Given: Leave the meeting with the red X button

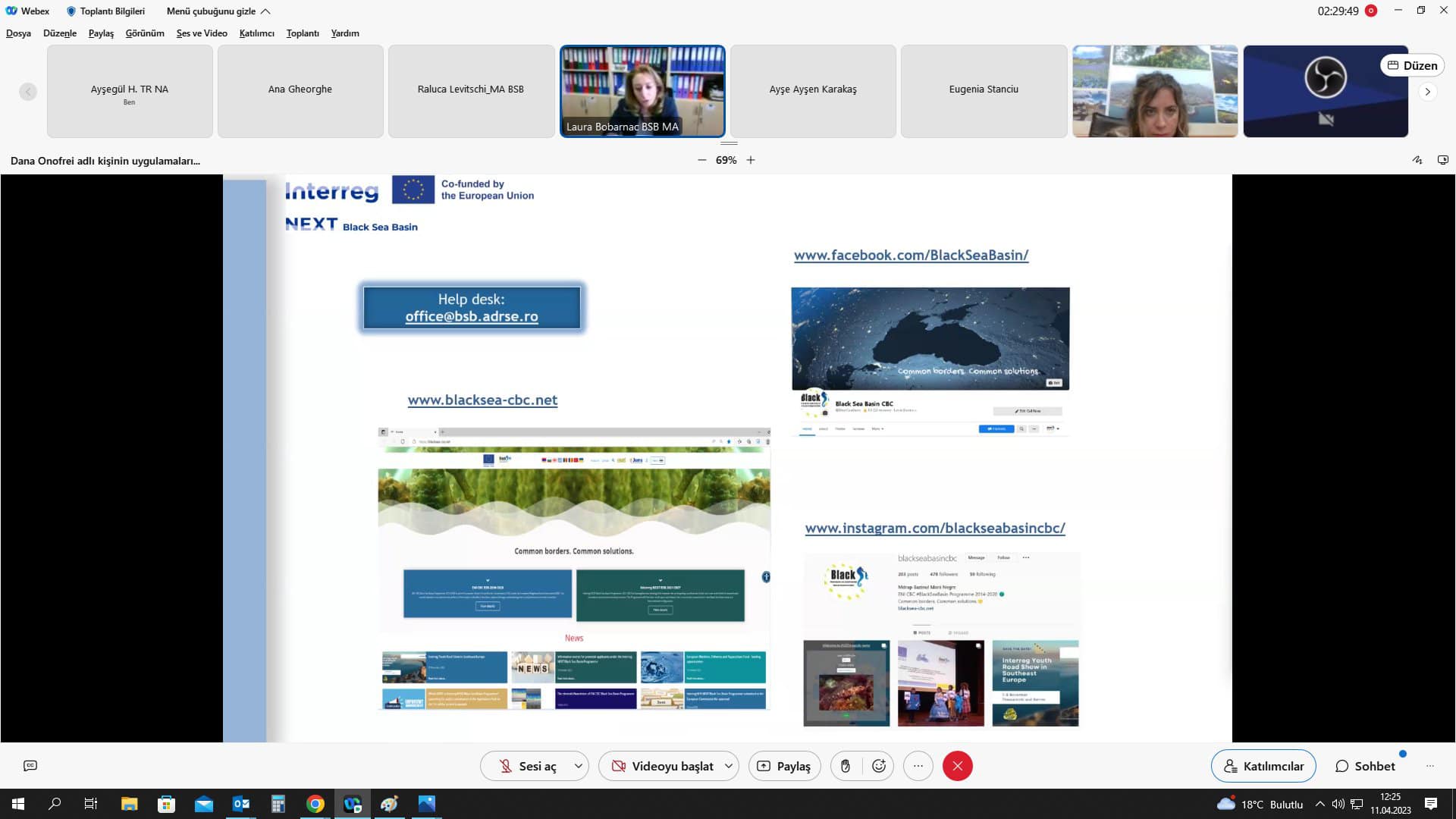Looking at the screenshot, I should 957,766.
